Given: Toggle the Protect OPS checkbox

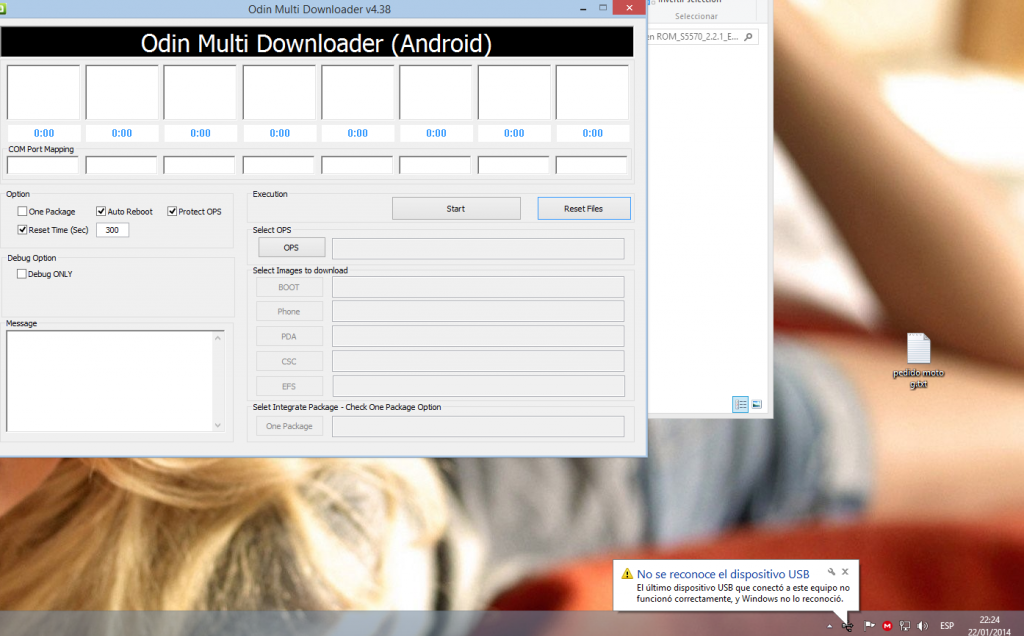Looking at the screenshot, I should click(172, 212).
